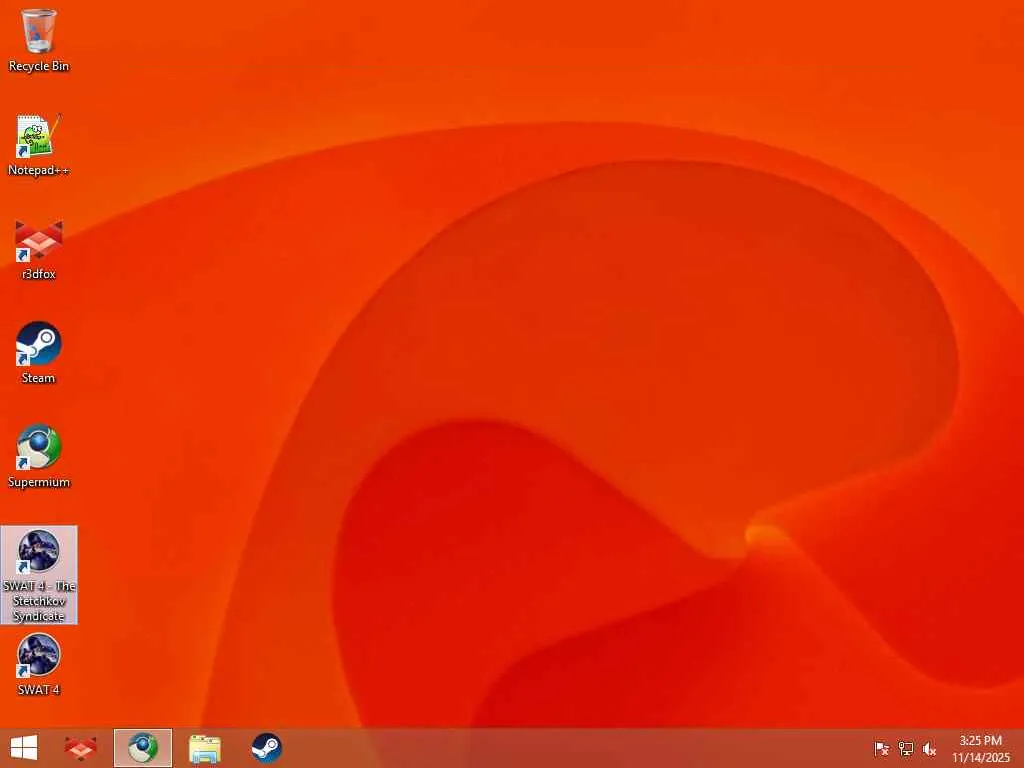Image resolution: width=1024 pixels, height=768 pixels.
Task: Open File Explorer from the taskbar
Action: pyautogui.click(x=204, y=748)
